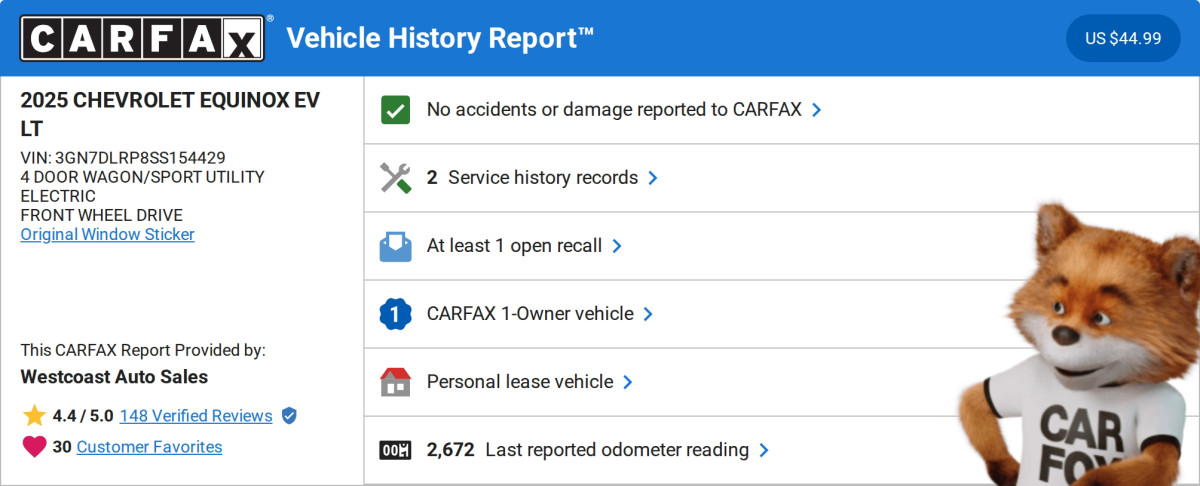Click the odometer reading icon
The width and height of the screenshot is (1200, 486).
[396, 450]
